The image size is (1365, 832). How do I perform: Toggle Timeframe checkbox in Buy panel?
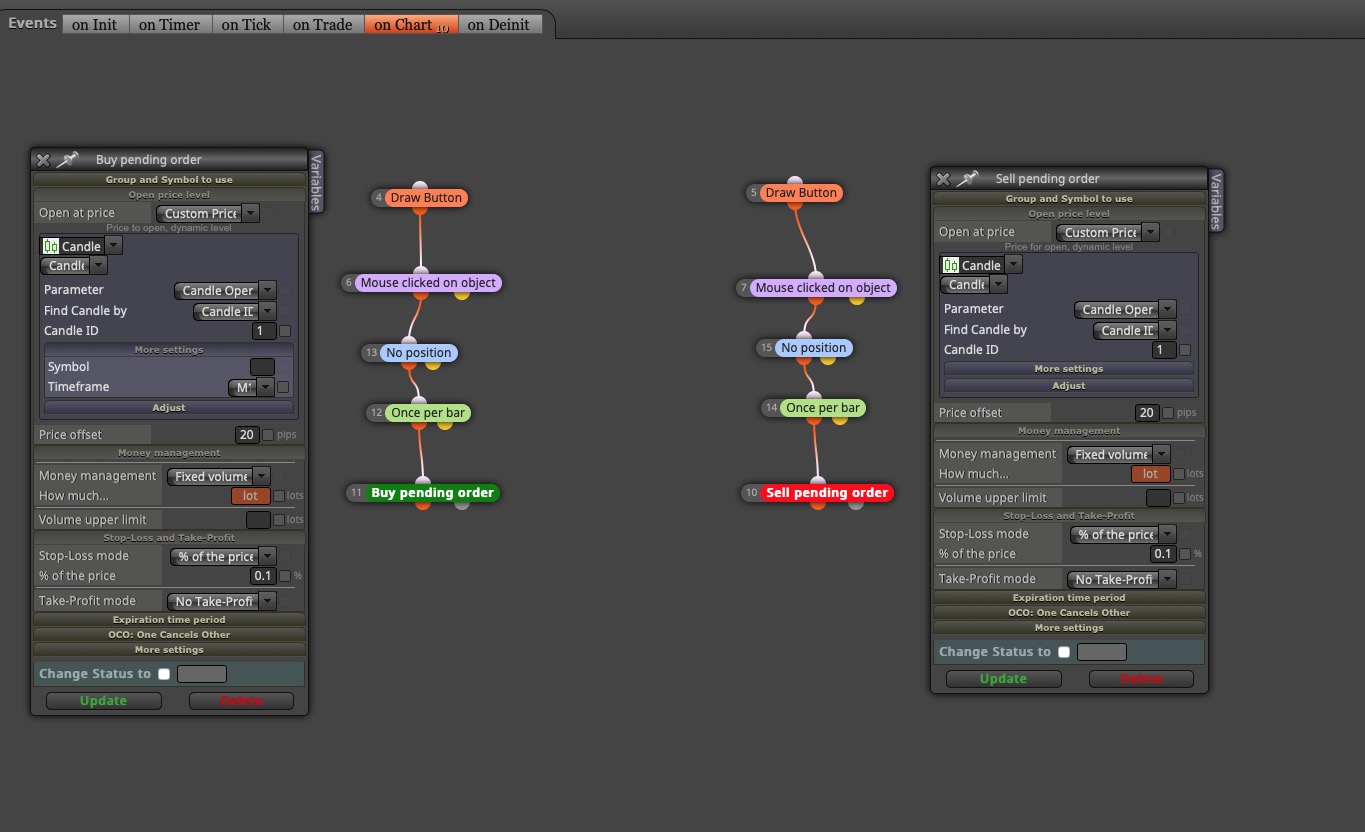click(283, 387)
